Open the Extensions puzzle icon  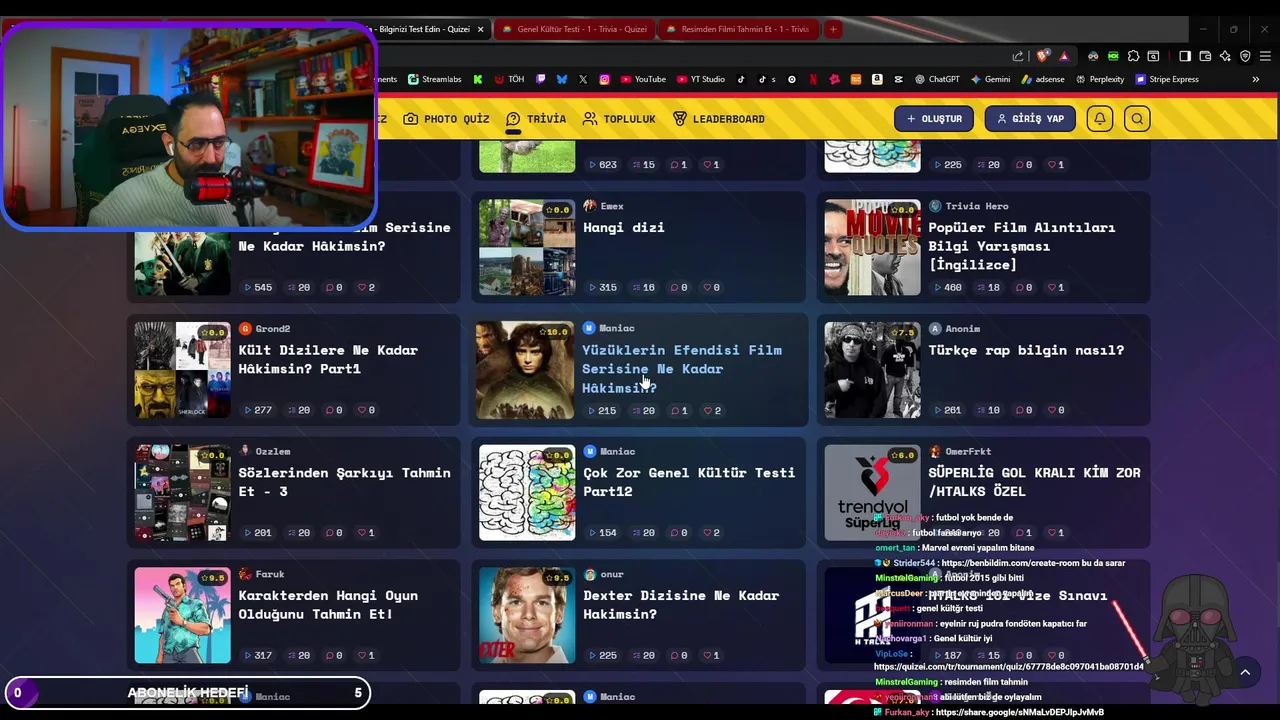point(1133,56)
